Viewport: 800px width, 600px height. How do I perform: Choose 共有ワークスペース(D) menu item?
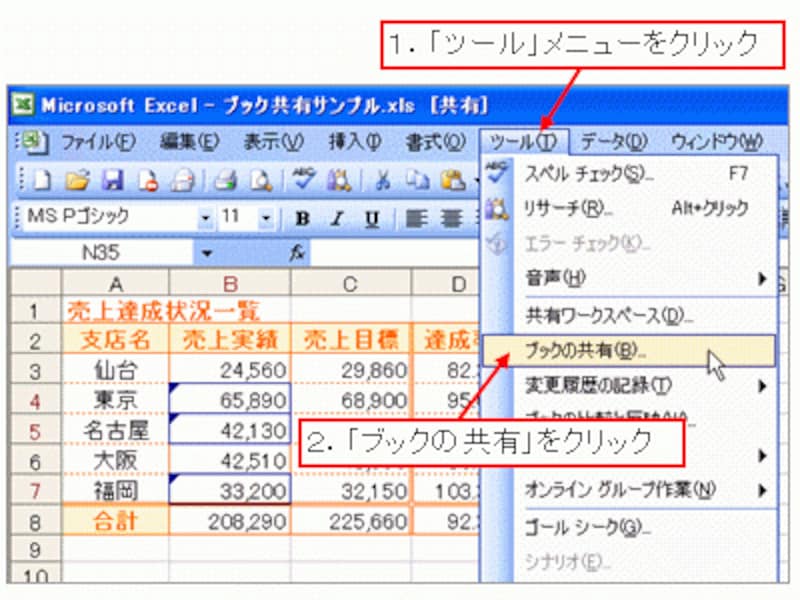pyautogui.click(x=629, y=316)
